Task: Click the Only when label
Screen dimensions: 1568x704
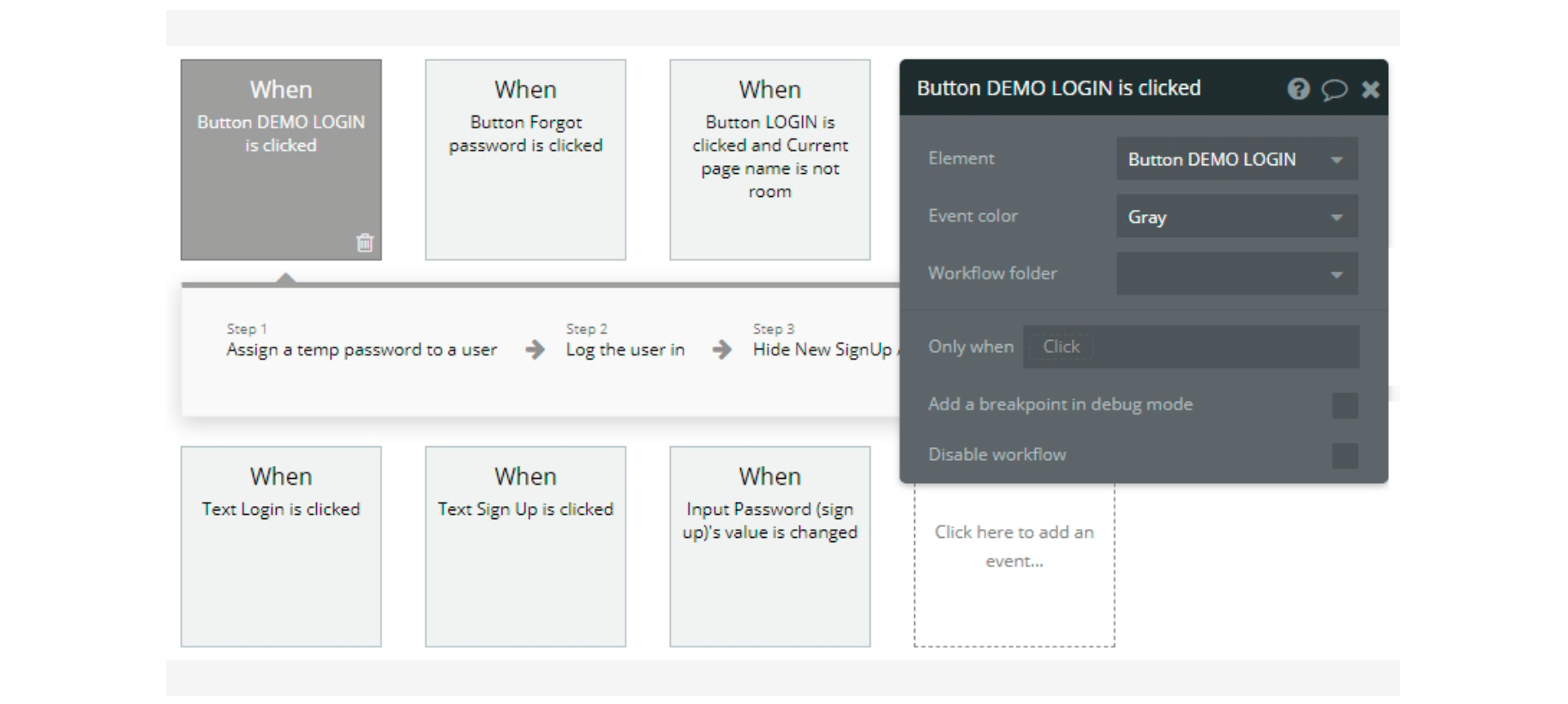Action: pyautogui.click(x=971, y=347)
